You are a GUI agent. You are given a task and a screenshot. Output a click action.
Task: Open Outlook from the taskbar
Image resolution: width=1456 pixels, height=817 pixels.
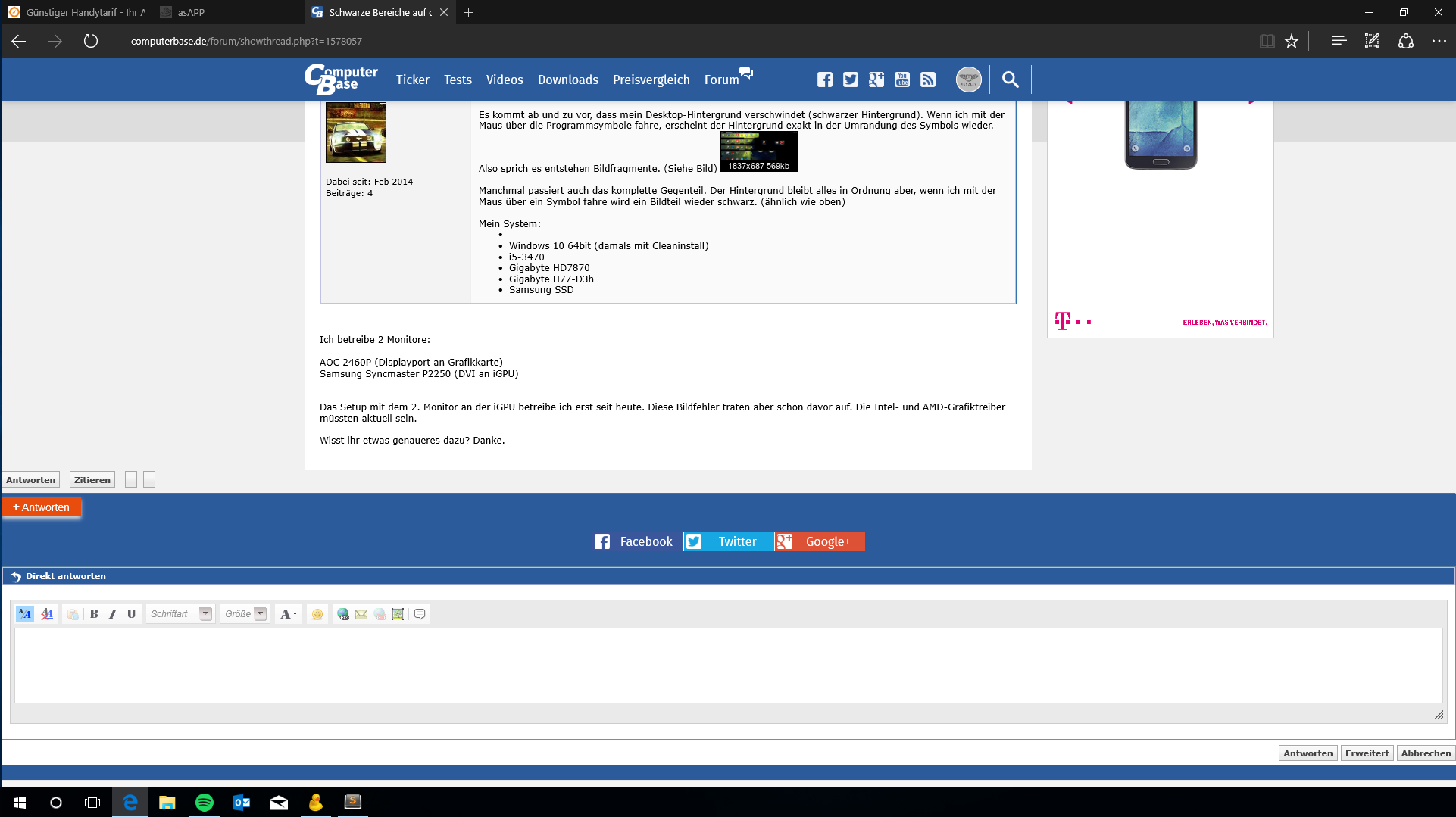[x=242, y=803]
